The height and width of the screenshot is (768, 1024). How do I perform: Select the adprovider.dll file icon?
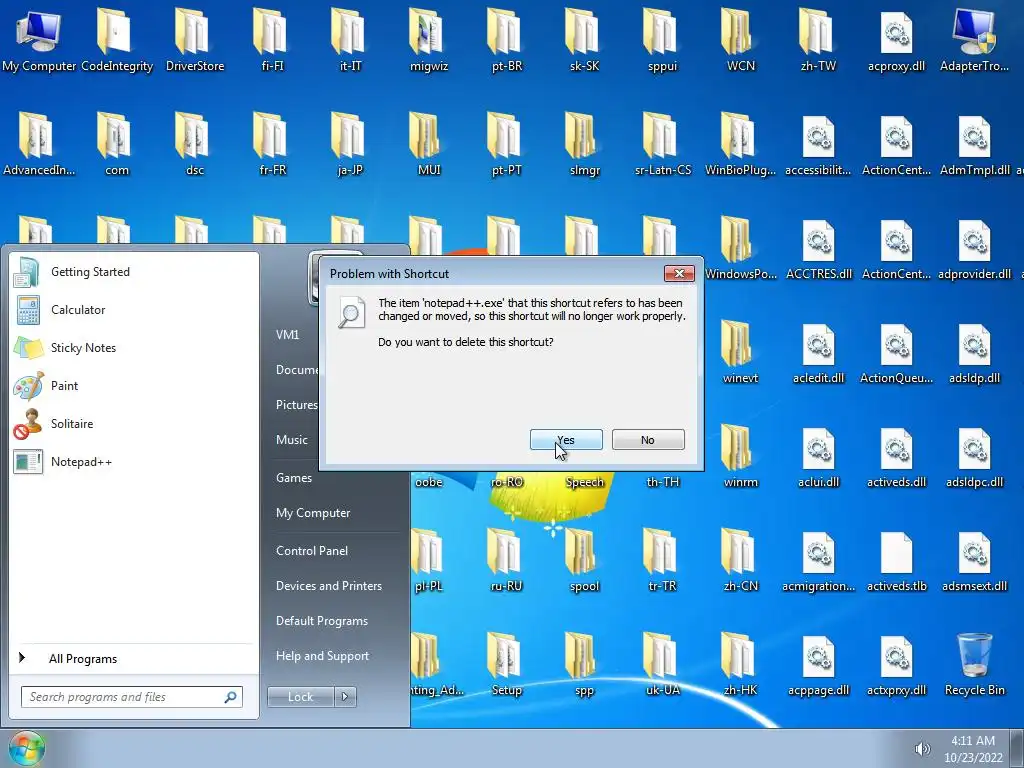pos(974,248)
